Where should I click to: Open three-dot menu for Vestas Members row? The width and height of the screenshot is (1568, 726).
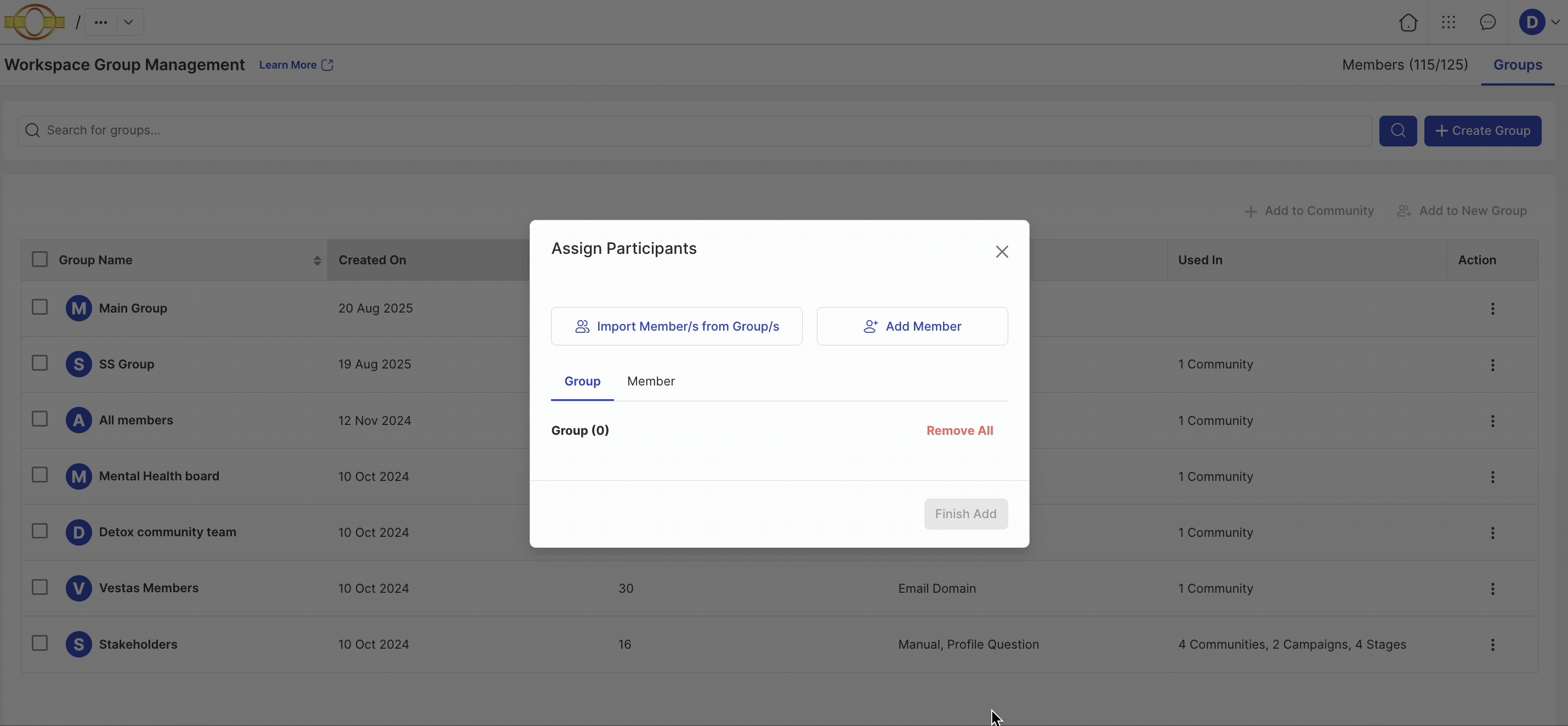(1492, 588)
